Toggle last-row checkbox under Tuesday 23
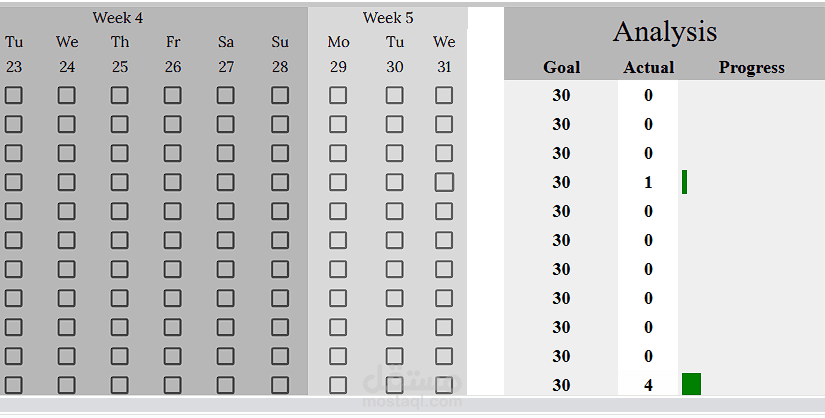Viewport: 825px width, 418px height. 14,385
